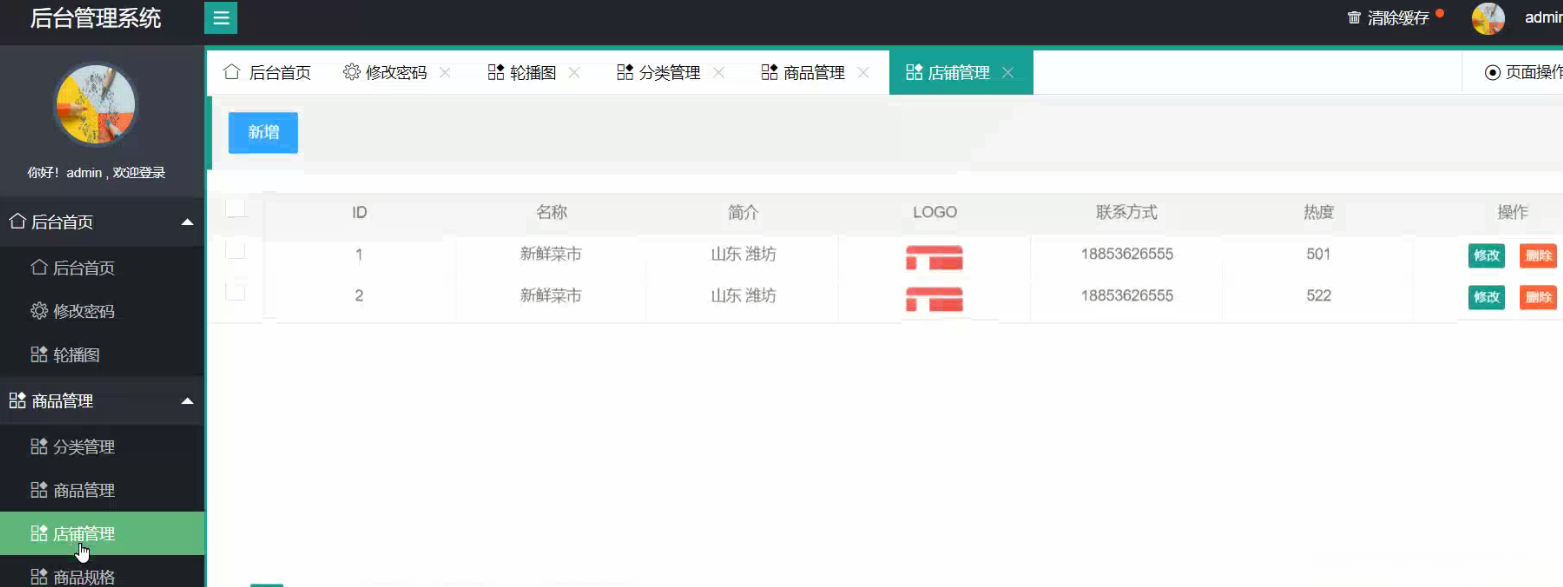1563x587 pixels.
Task: Switch to the 分类管理 tab
Action: click(671, 72)
